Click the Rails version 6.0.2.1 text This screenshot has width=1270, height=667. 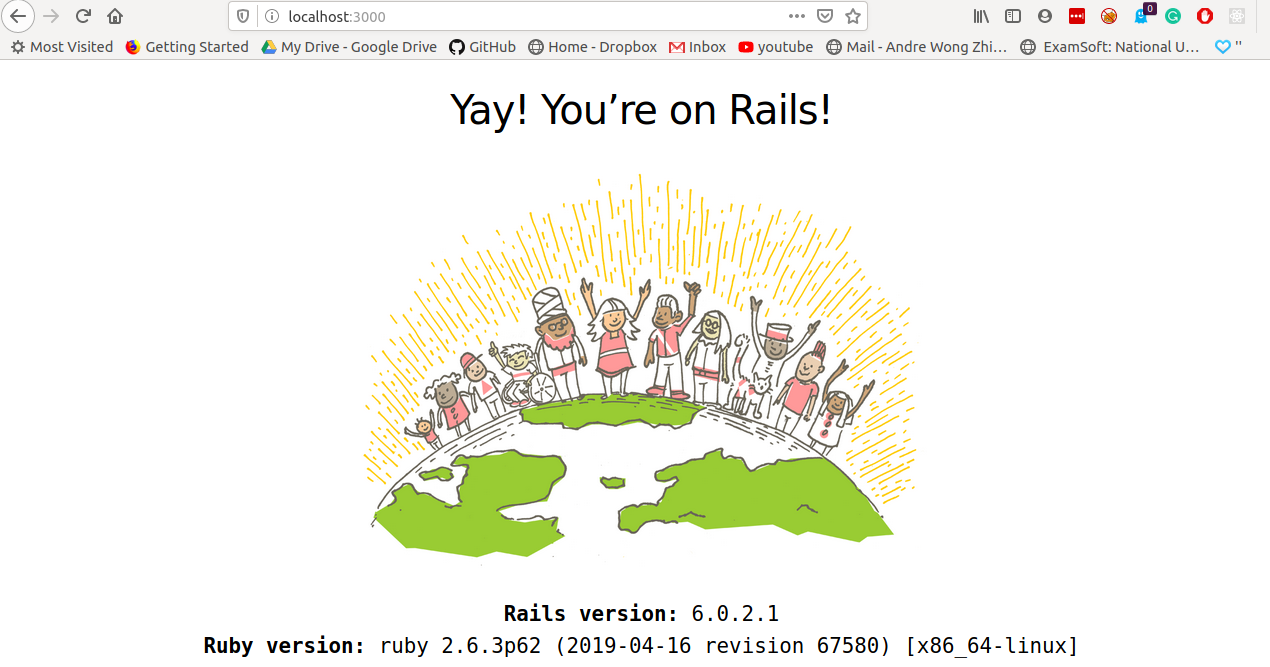641,613
